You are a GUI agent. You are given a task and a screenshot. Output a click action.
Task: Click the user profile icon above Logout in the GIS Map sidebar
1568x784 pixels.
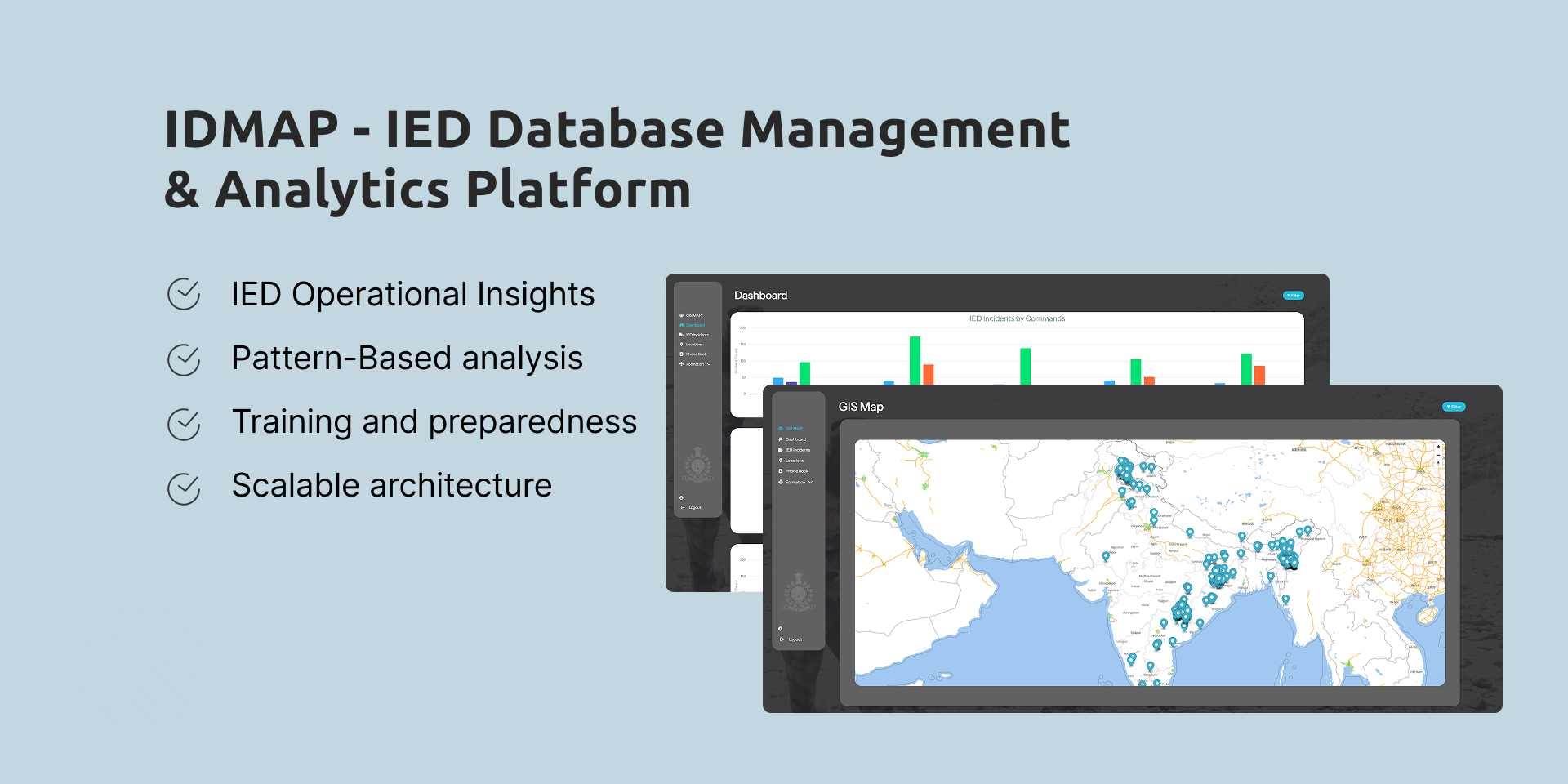click(x=781, y=629)
